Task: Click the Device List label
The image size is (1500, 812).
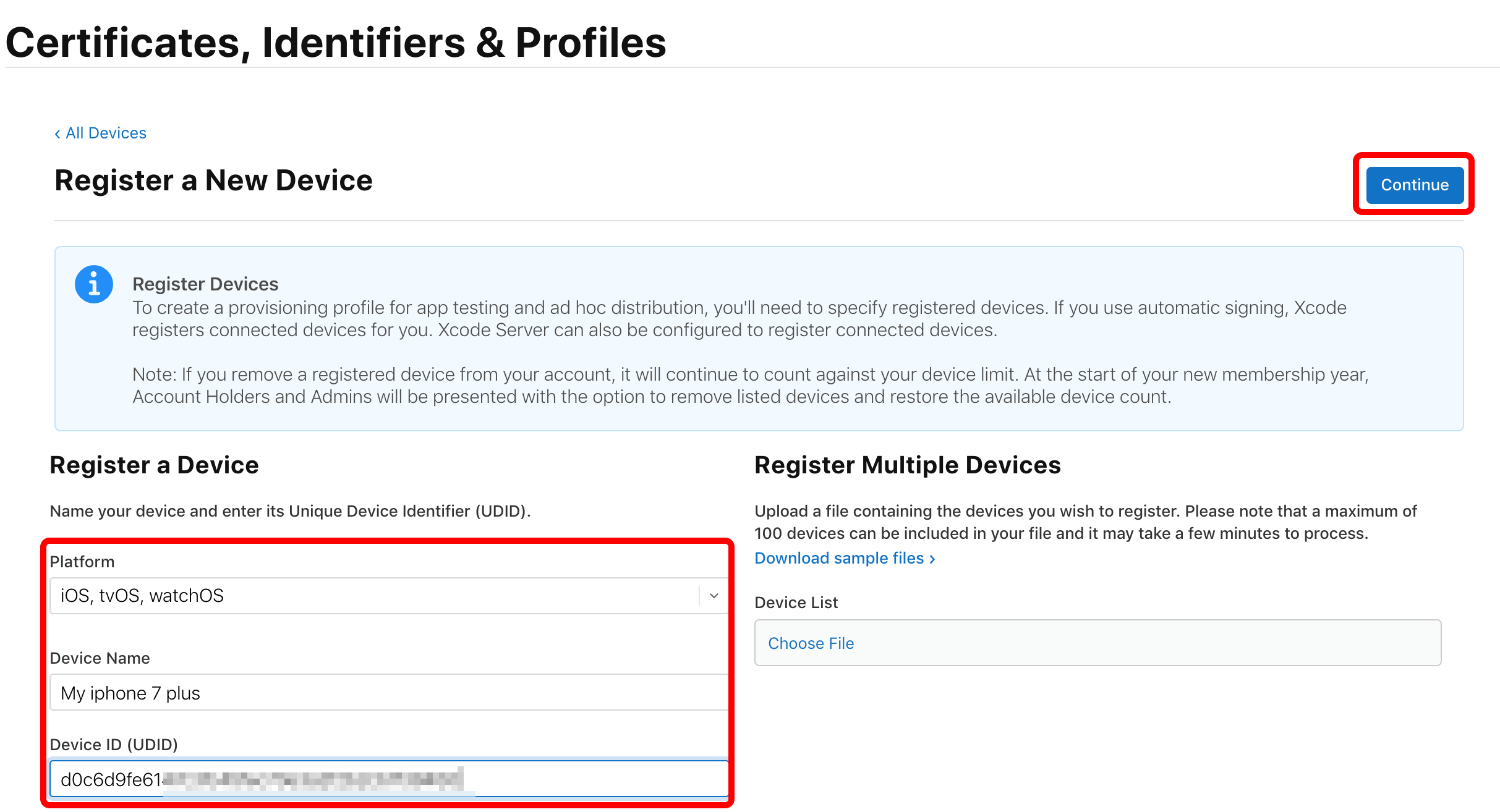Action: (796, 603)
